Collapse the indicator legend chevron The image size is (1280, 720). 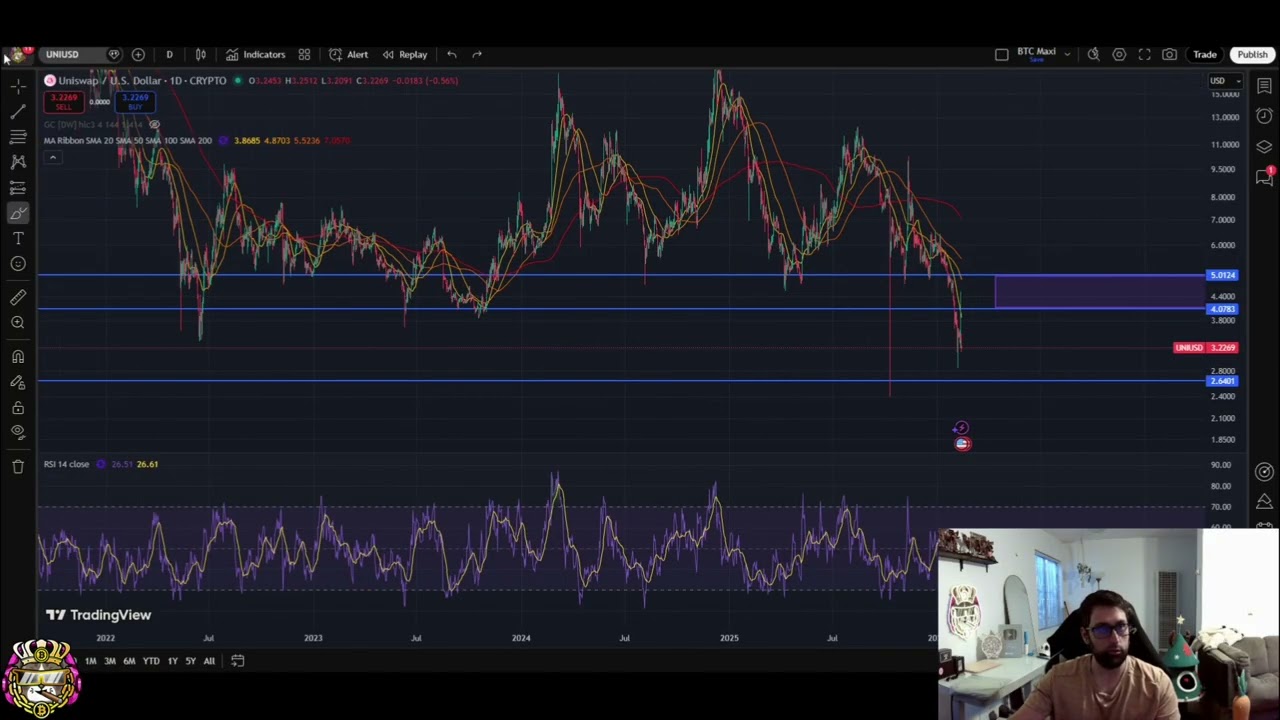coord(52,157)
